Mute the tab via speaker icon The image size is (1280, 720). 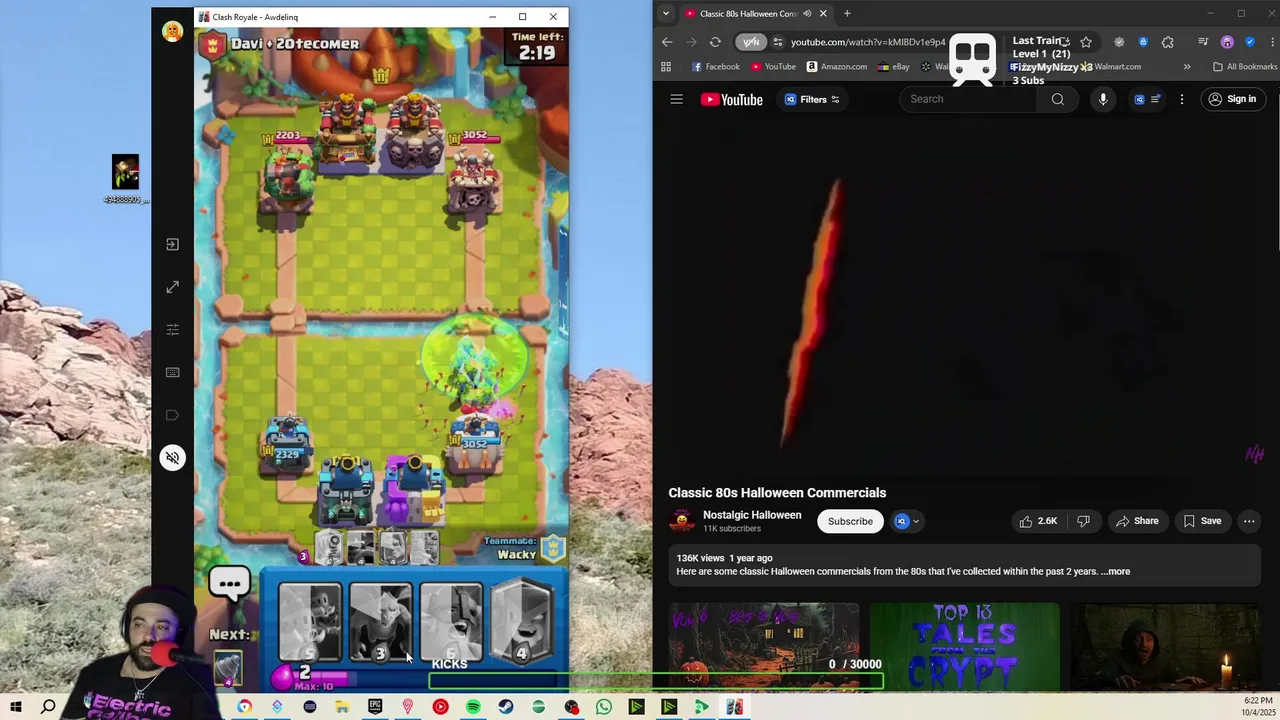[x=807, y=14]
